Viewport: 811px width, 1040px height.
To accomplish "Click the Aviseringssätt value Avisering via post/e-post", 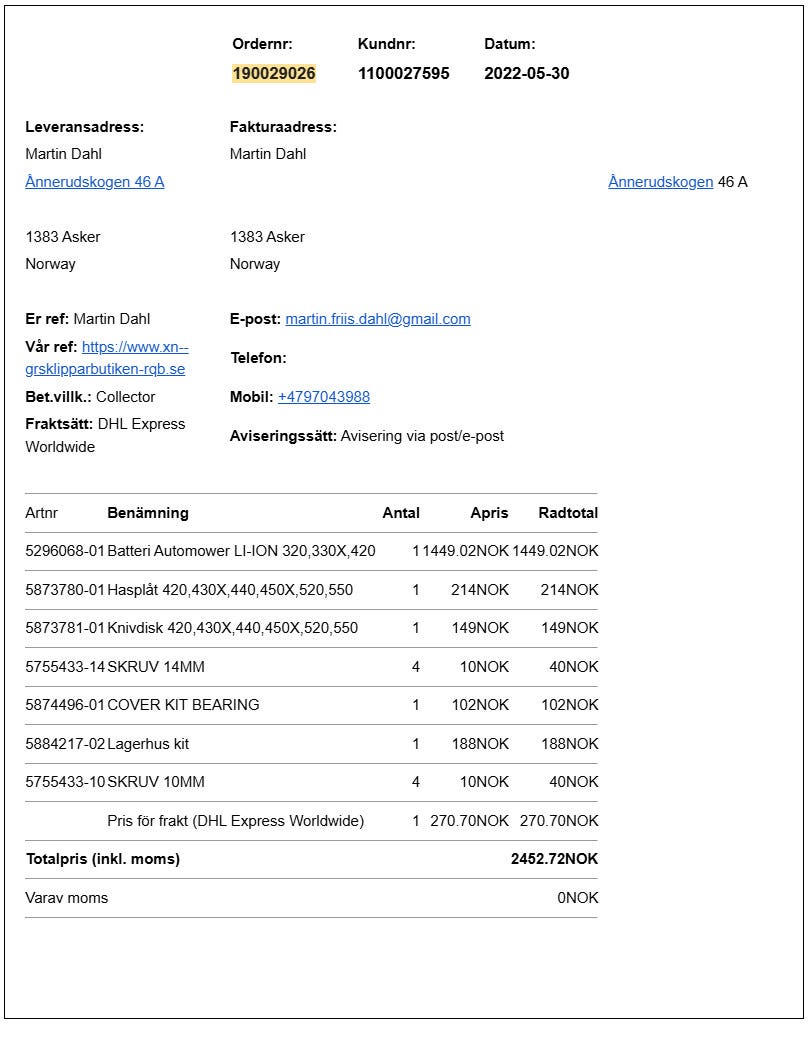I will point(422,436).
